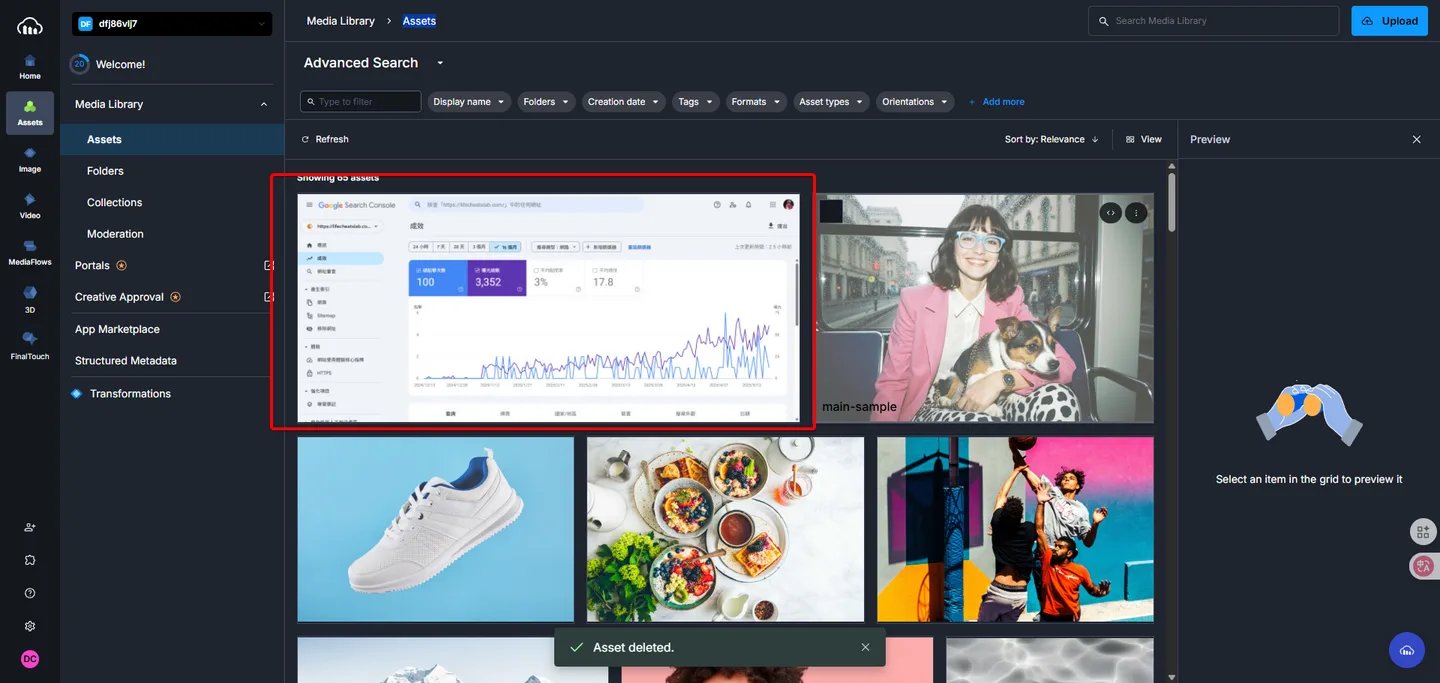Open Structured Metadata
1440x683 pixels.
[126, 361]
